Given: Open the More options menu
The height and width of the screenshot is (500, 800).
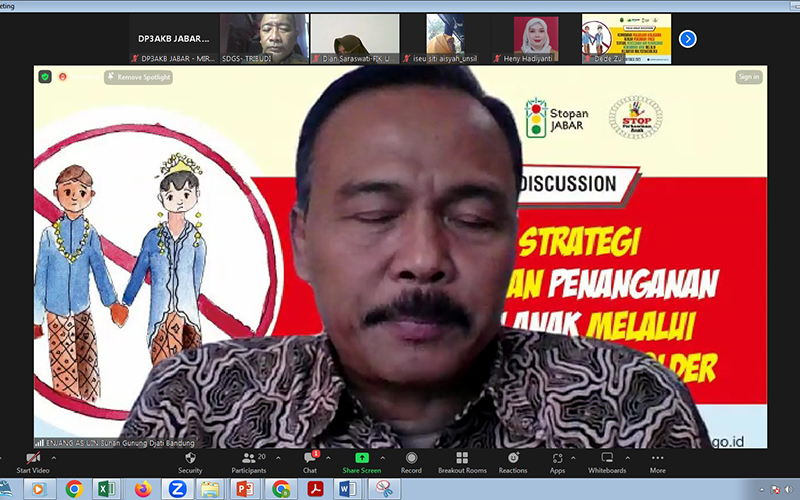Looking at the screenshot, I should pyautogui.click(x=657, y=459).
